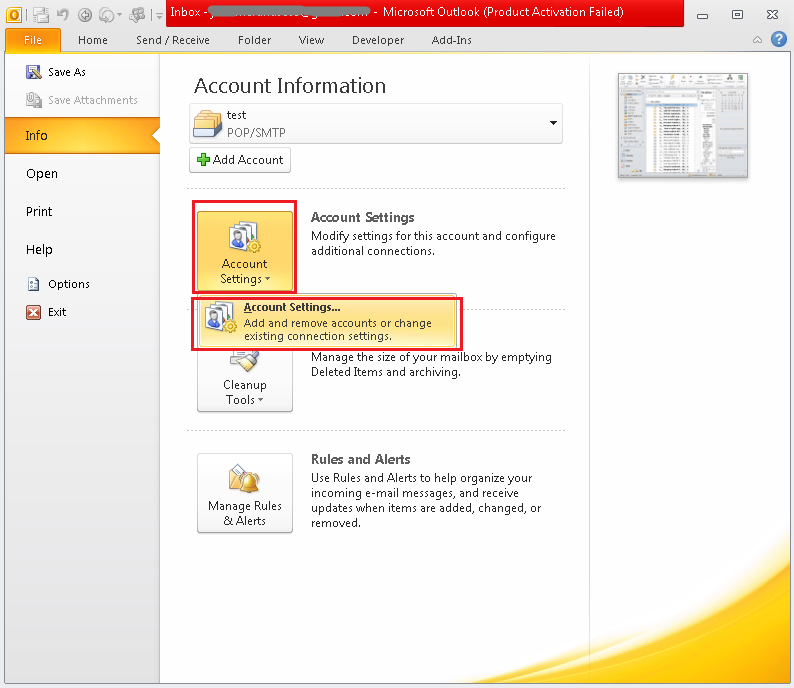Select Info in the backstage sidebar

[x=83, y=135]
